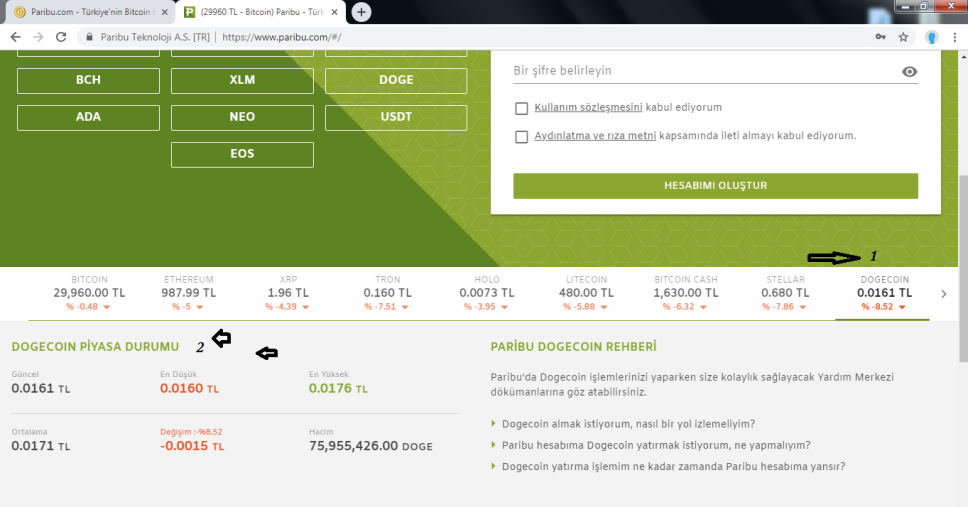This screenshot has width=968, height=507.
Task: Select the USDT coin button
Action: point(396,117)
